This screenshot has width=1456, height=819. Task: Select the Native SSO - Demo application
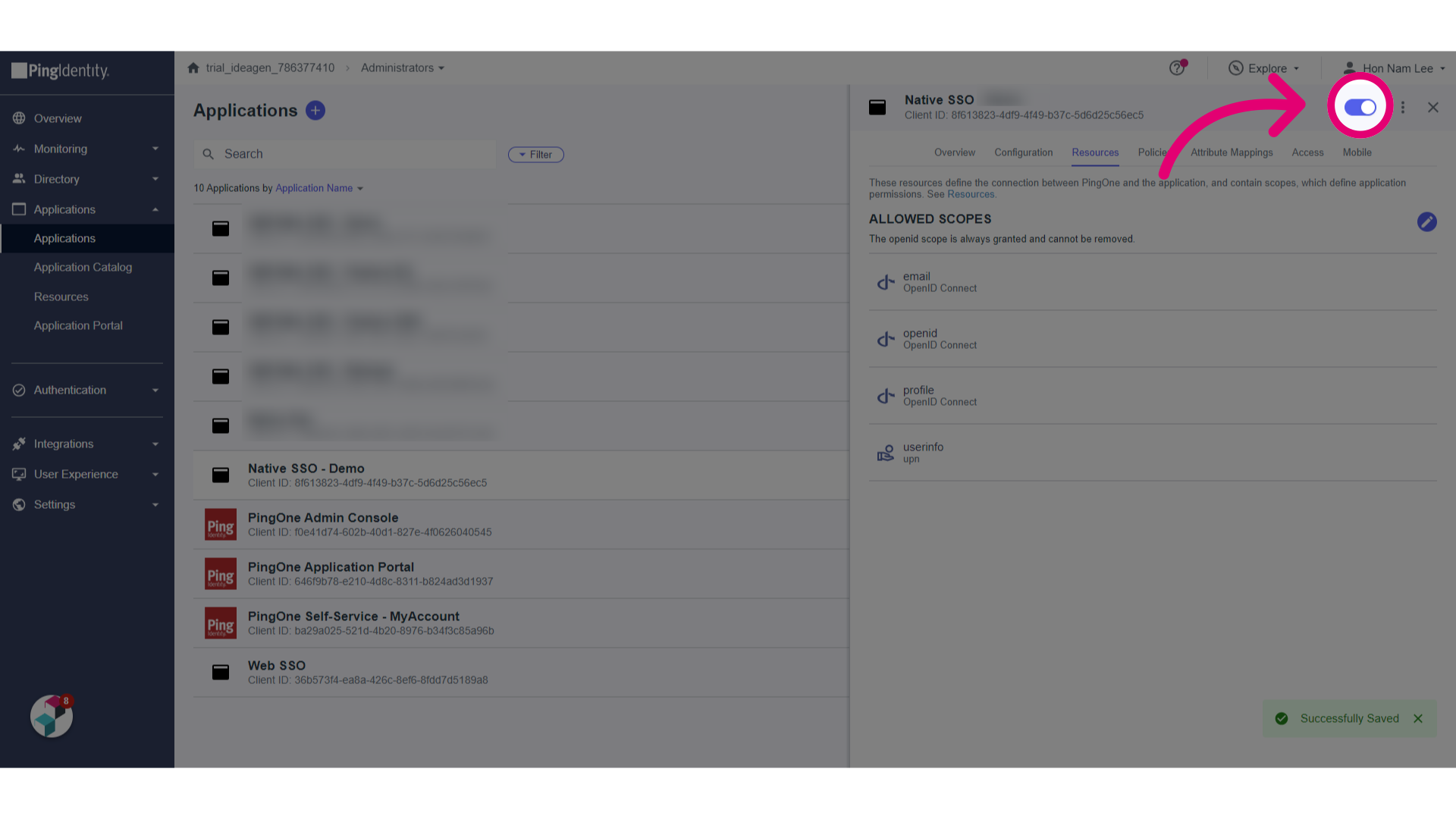click(x=521, y=475)
